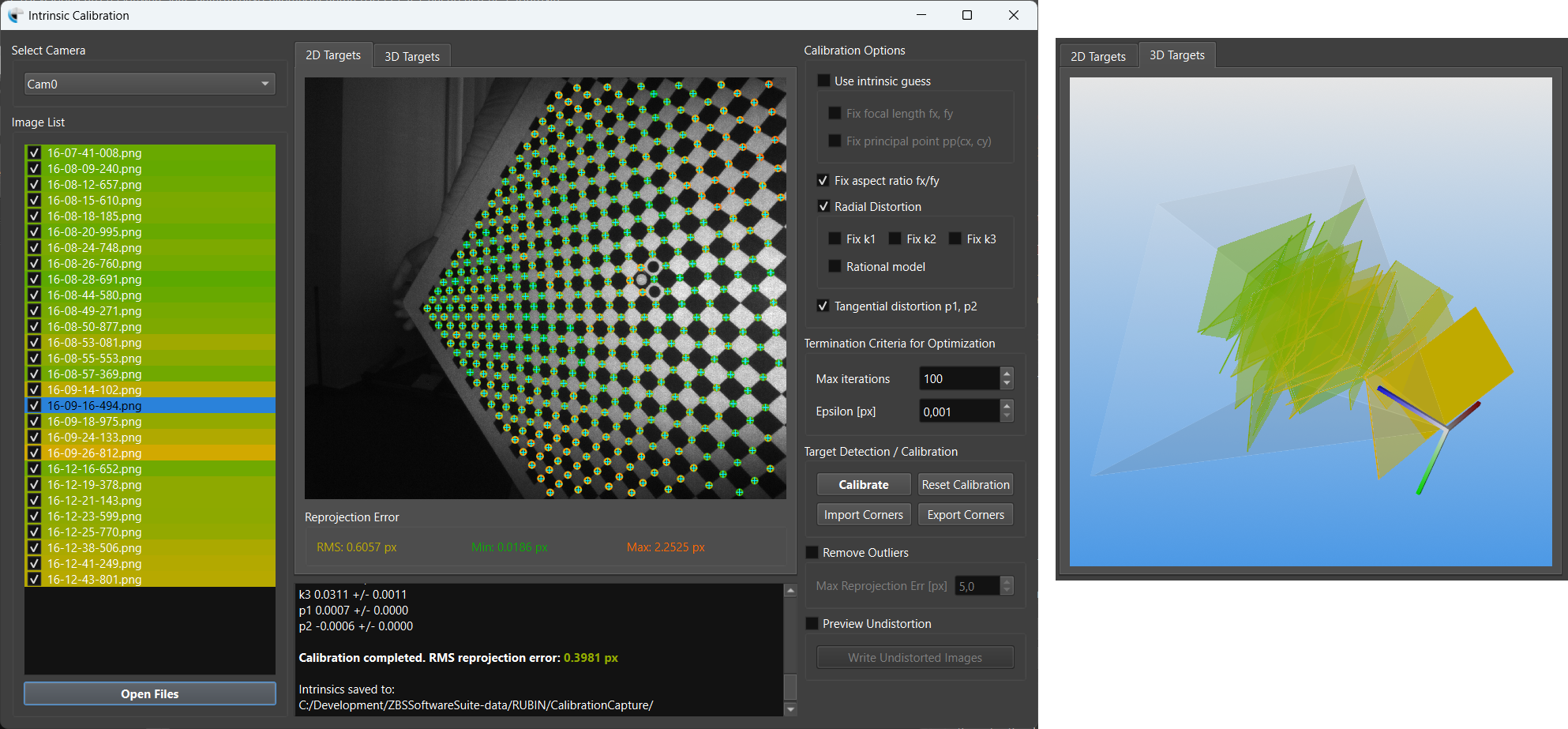1568x729 pixels.
Task: Decrease Epsilon value using the down stepper arrow
Action: 1006,416
